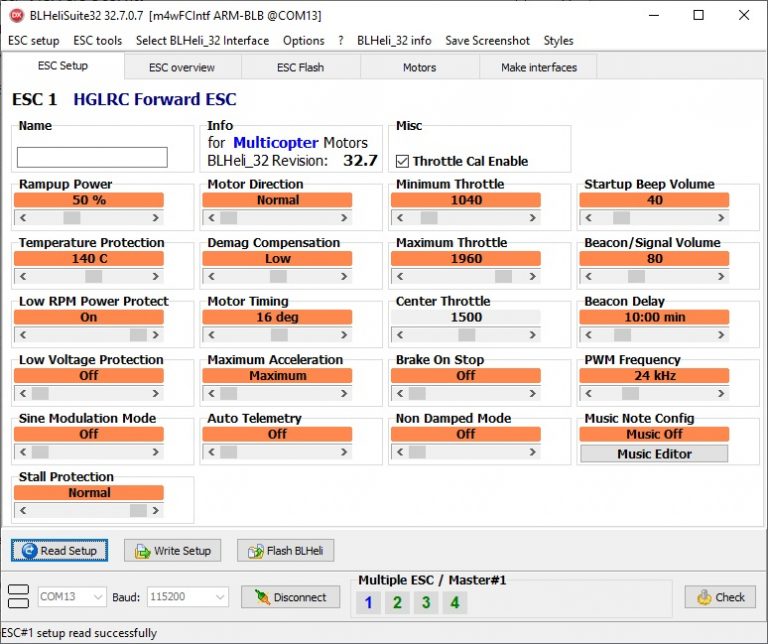Viewport: 768px width, 644px height.
Task: Click the Rampup Power slider thumb
Action: pos(72,217)
